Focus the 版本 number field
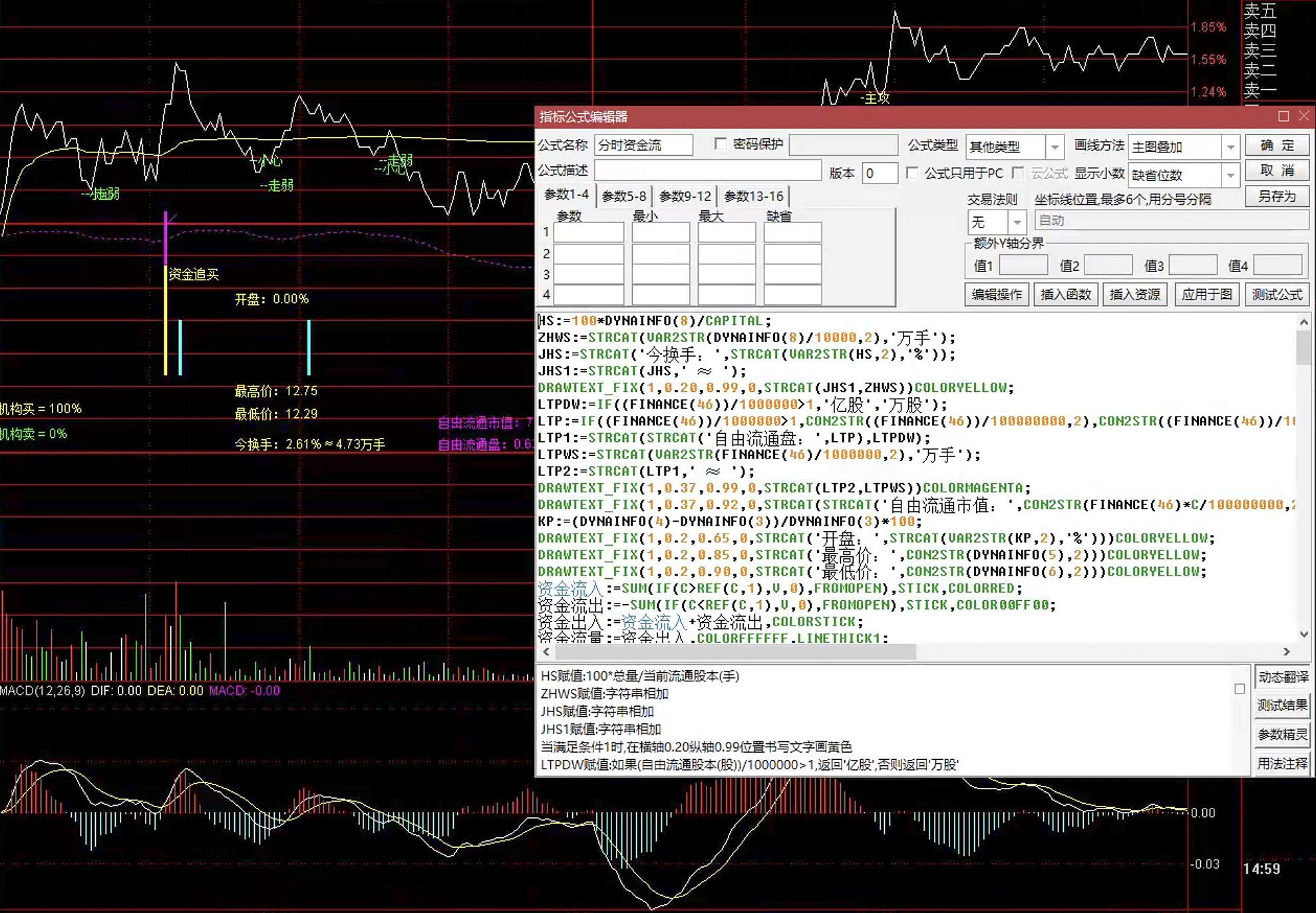 point(880,174)
